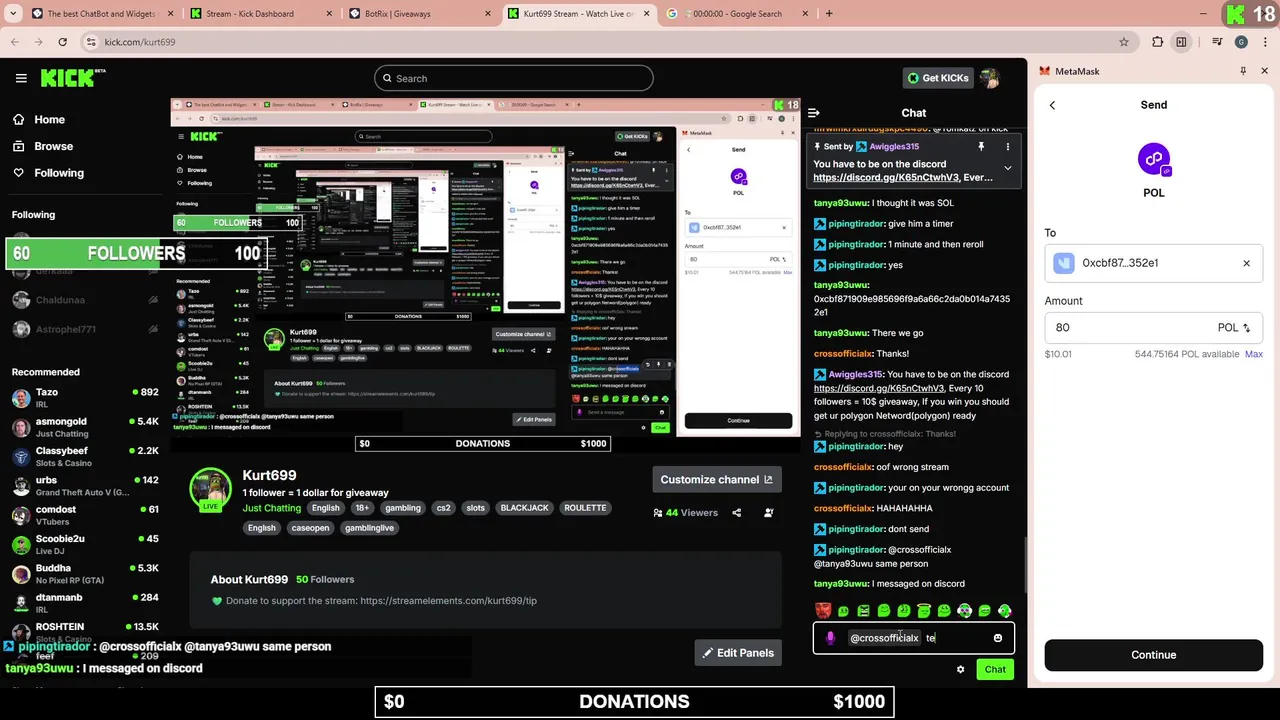1280x720 pixels.
Task: Click Max to use full POL balance
Action: [x=1253, y=354]
